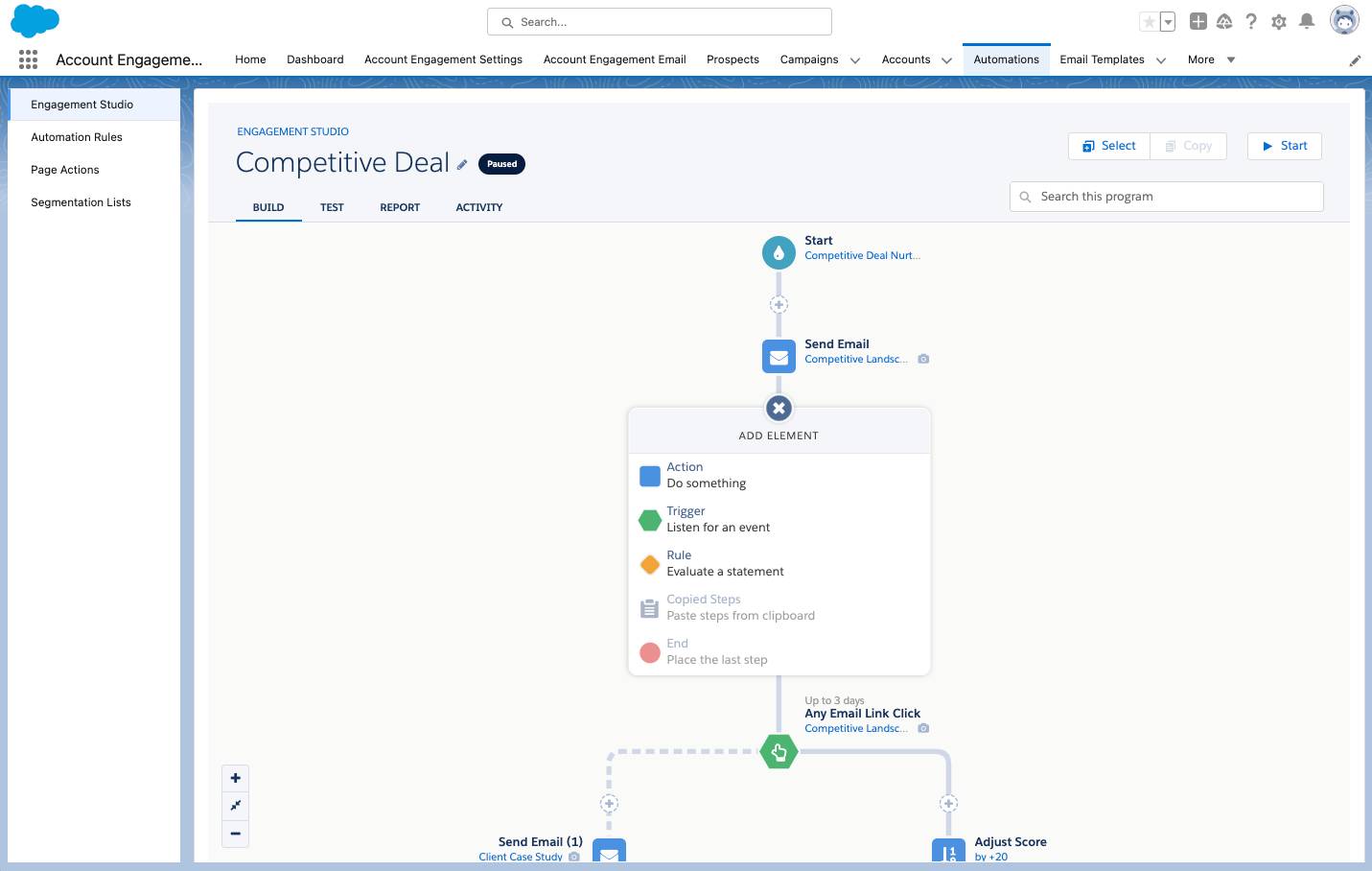This screenshot has width=1372, height=871.
Task: Click the 'by +20' score text
Action: (991, 857)
